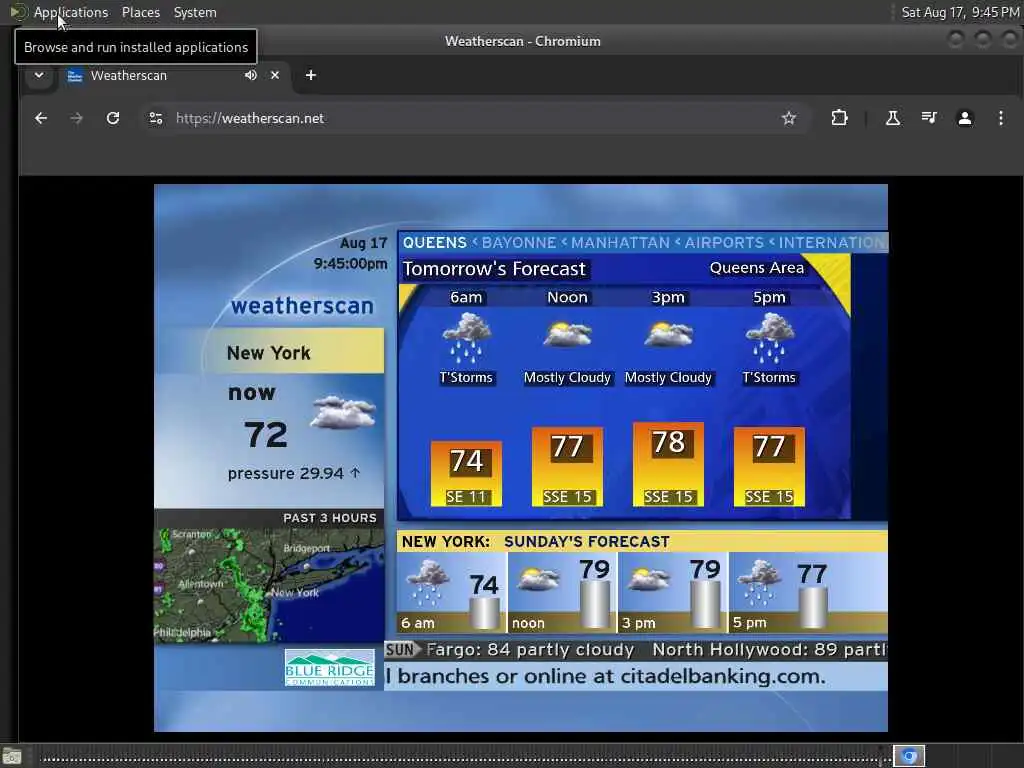This screenshot has width=1024, height=768.
Task: Click the clock showing Sat Aug 17
Action: (959, 12)
